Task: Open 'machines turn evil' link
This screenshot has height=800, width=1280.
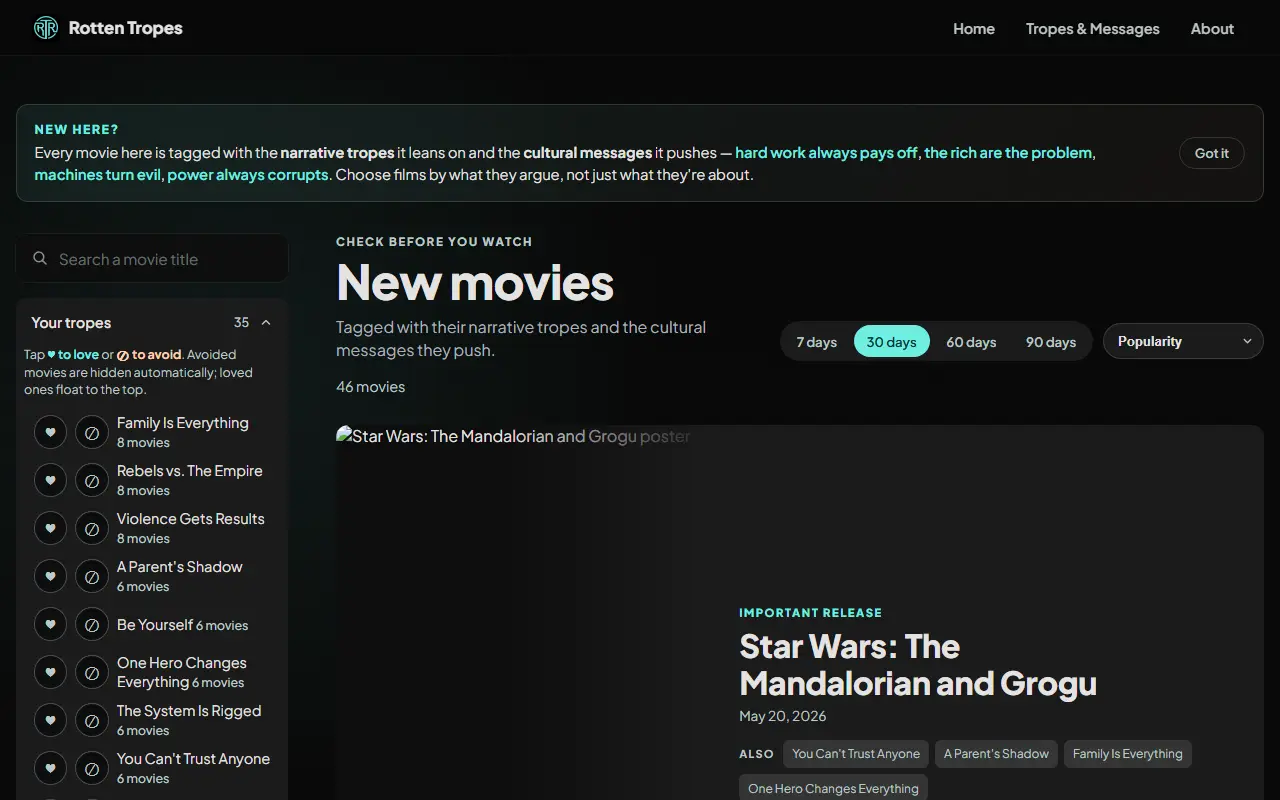Action: point(98,175)
